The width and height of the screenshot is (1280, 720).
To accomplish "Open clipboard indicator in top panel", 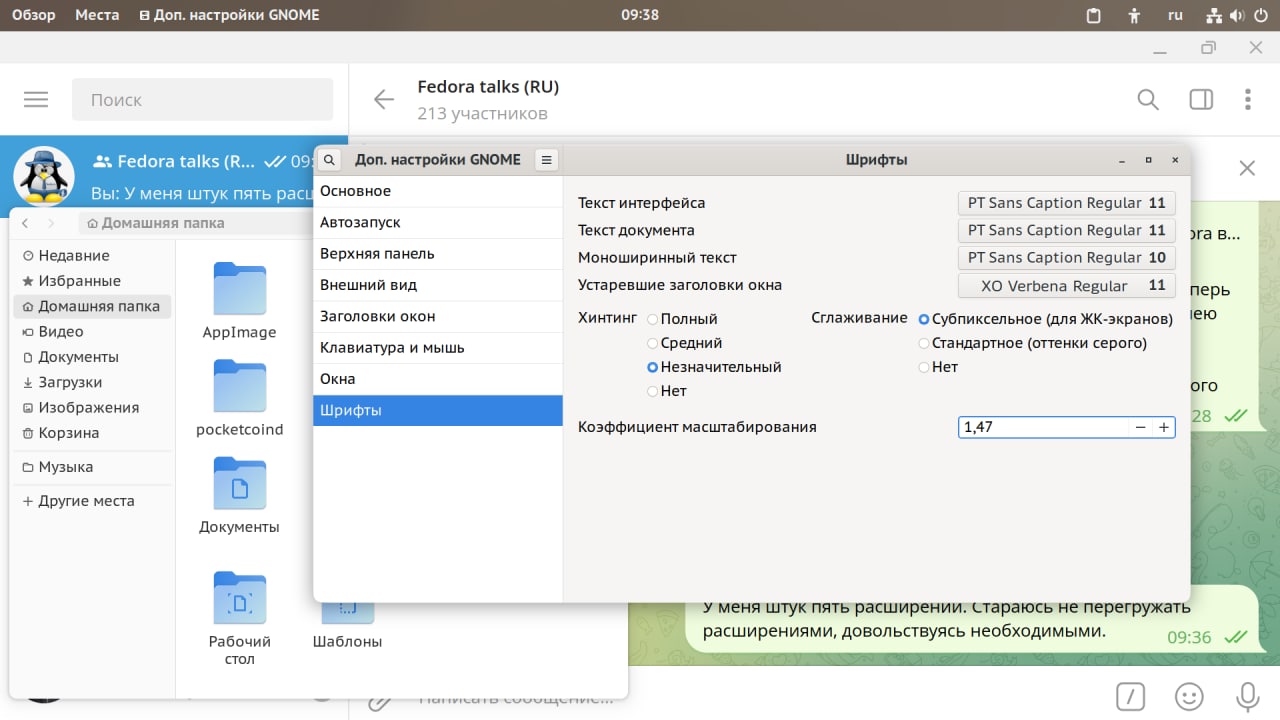I will point(1094,16).
